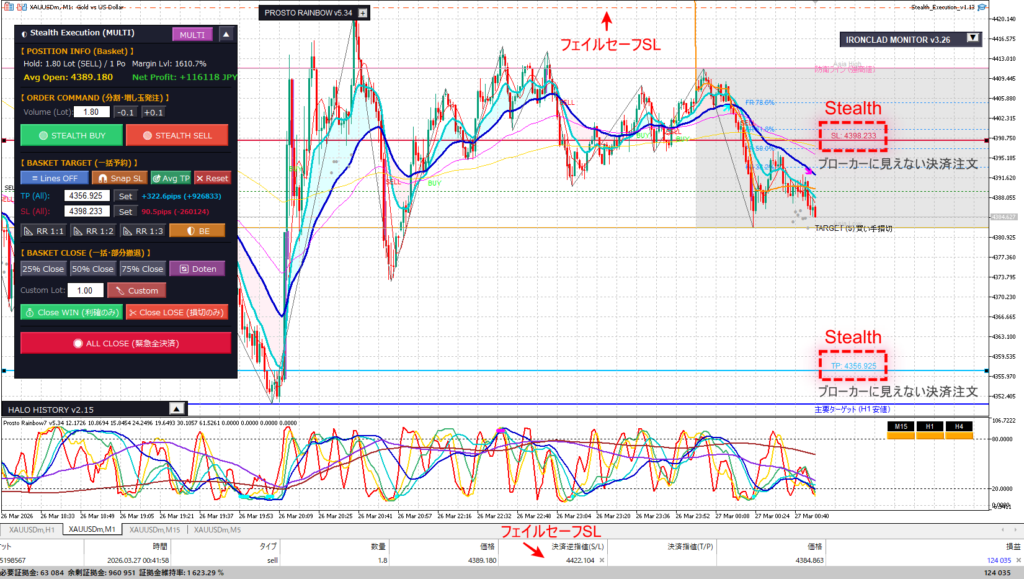Select the RR 1:2 ratio button
The width and height of the screenshot is (1024, 579).
click(100, 229)
